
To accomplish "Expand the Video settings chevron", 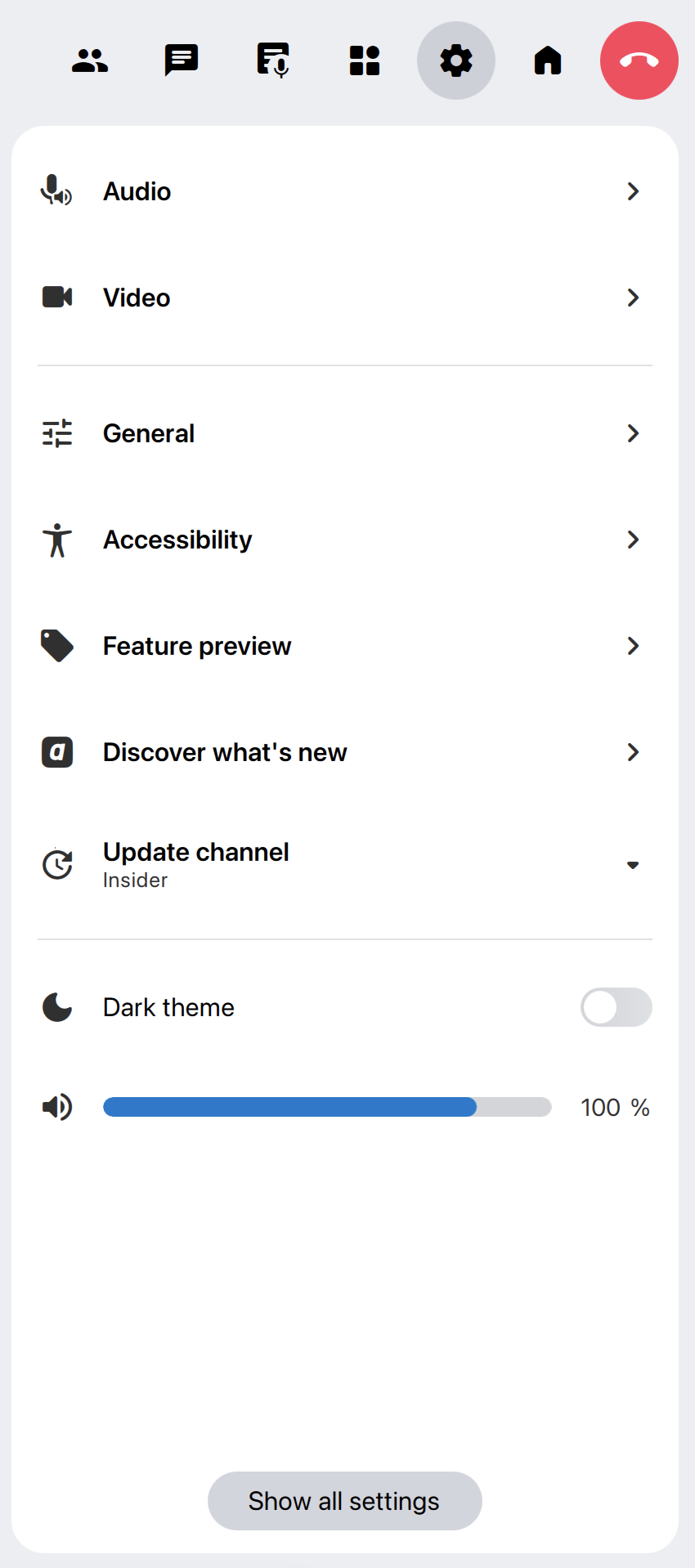I will click(x=632, y=298).
